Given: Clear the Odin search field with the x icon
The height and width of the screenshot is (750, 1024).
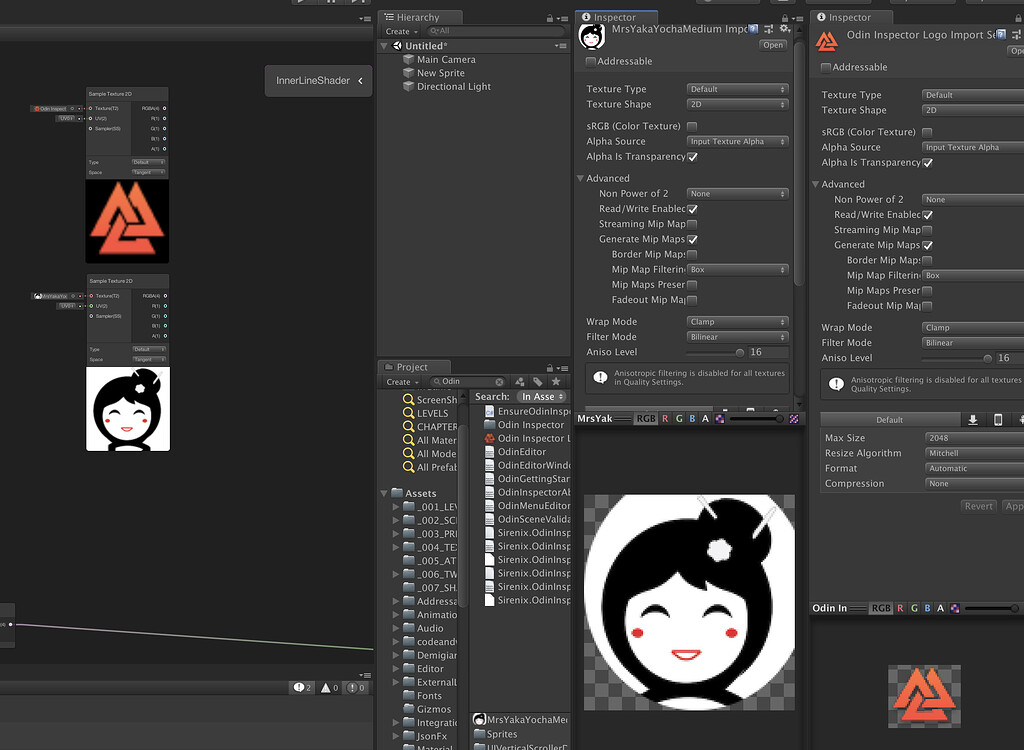Looking at the screenshot, I should click(499, 381).
